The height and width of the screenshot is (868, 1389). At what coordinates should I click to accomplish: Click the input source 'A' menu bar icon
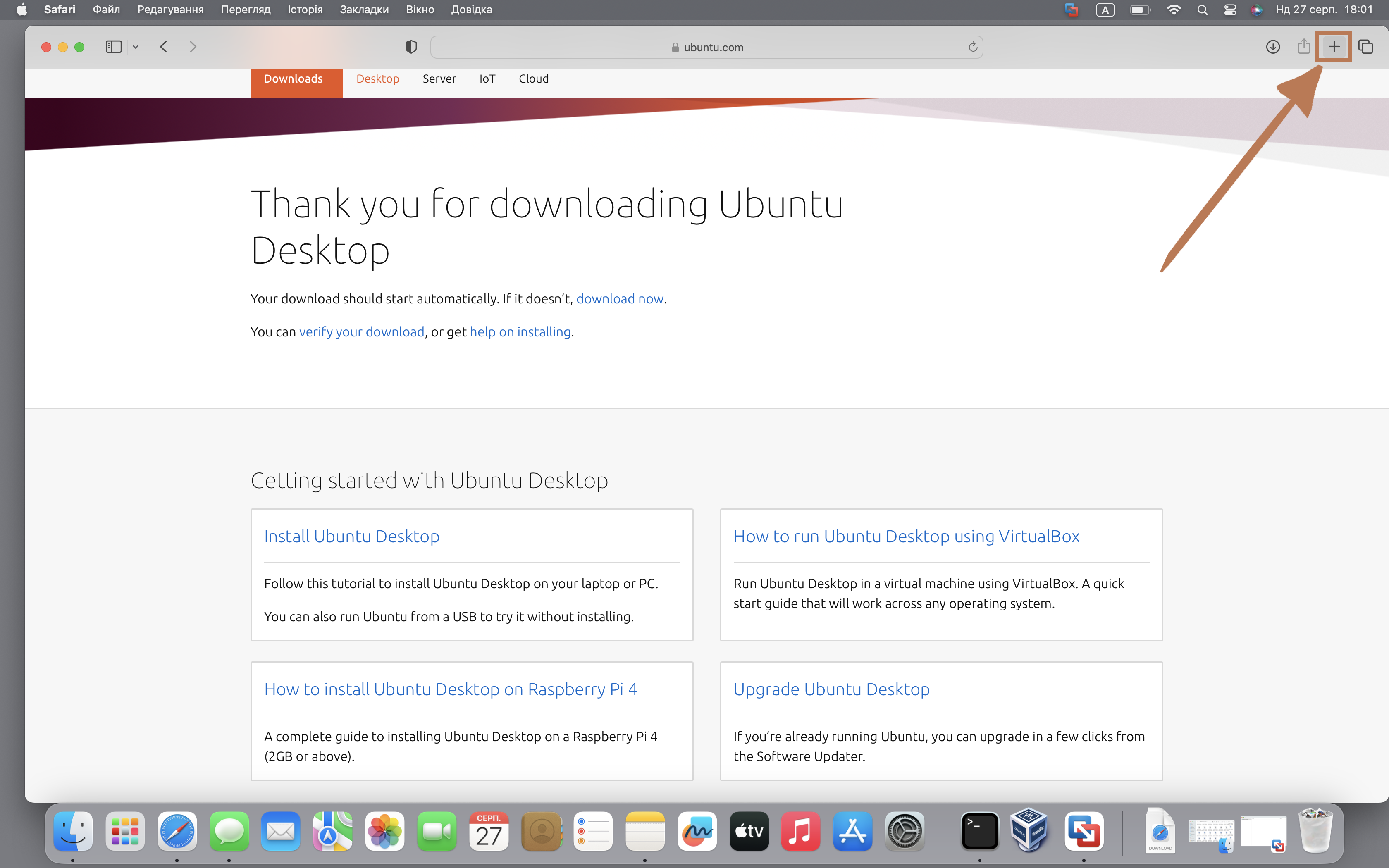1105,10
